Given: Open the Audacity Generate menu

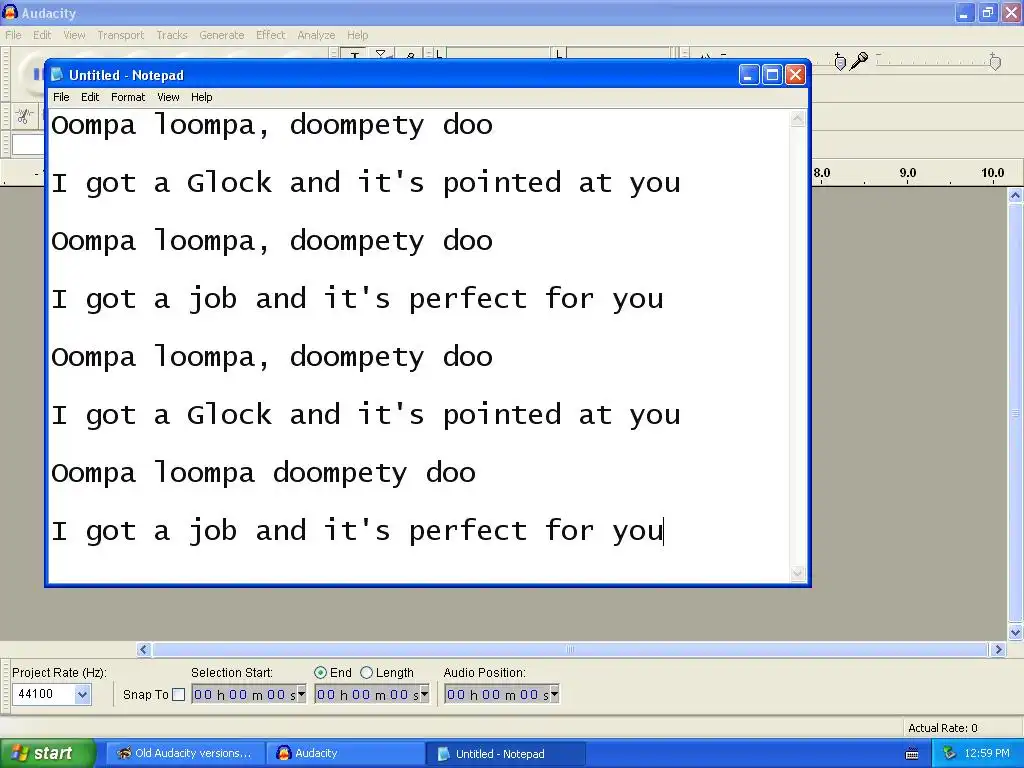Looking at the screenshot, I should [221, 35].
